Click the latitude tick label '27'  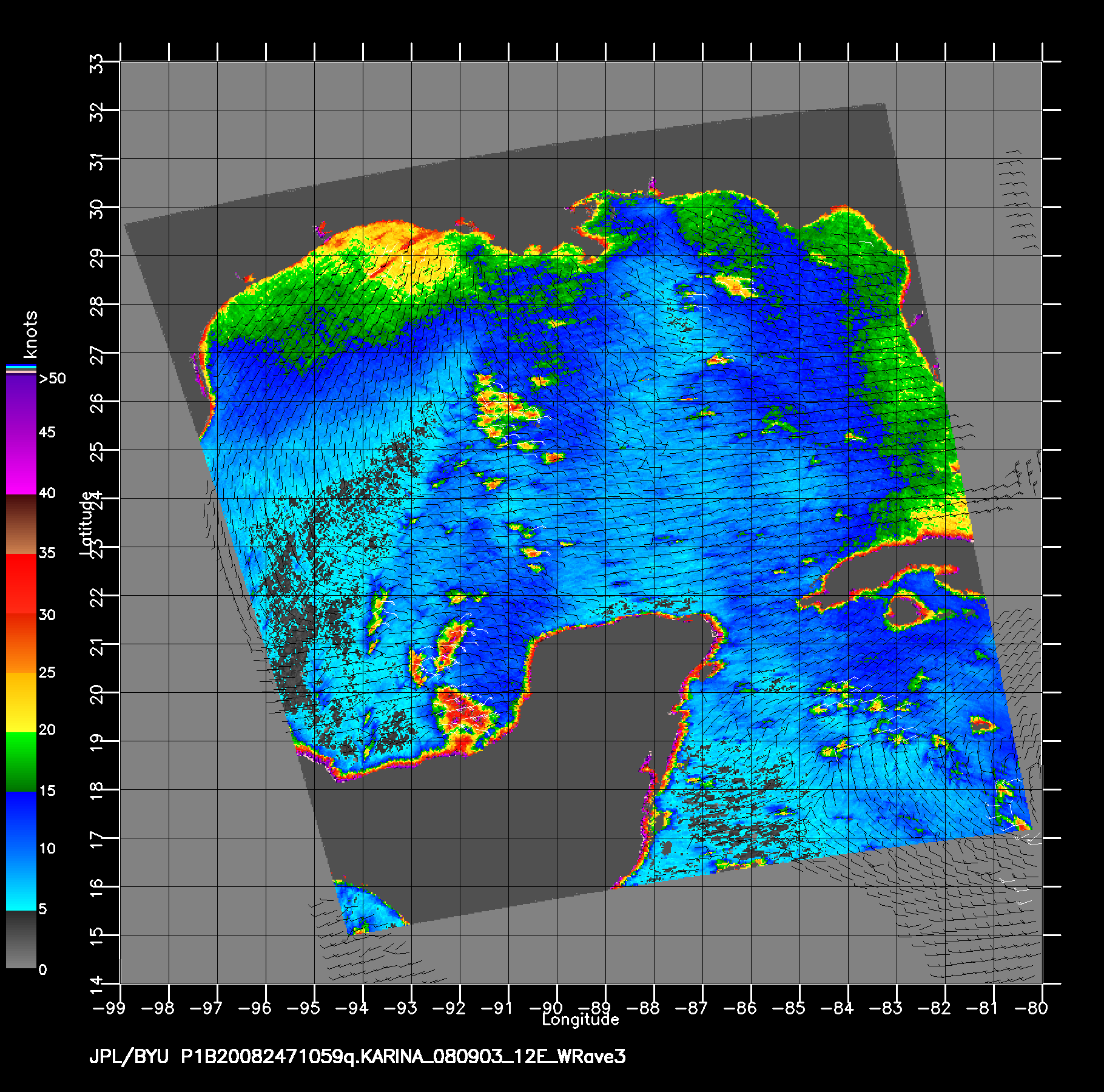click(x=97, y=354)
